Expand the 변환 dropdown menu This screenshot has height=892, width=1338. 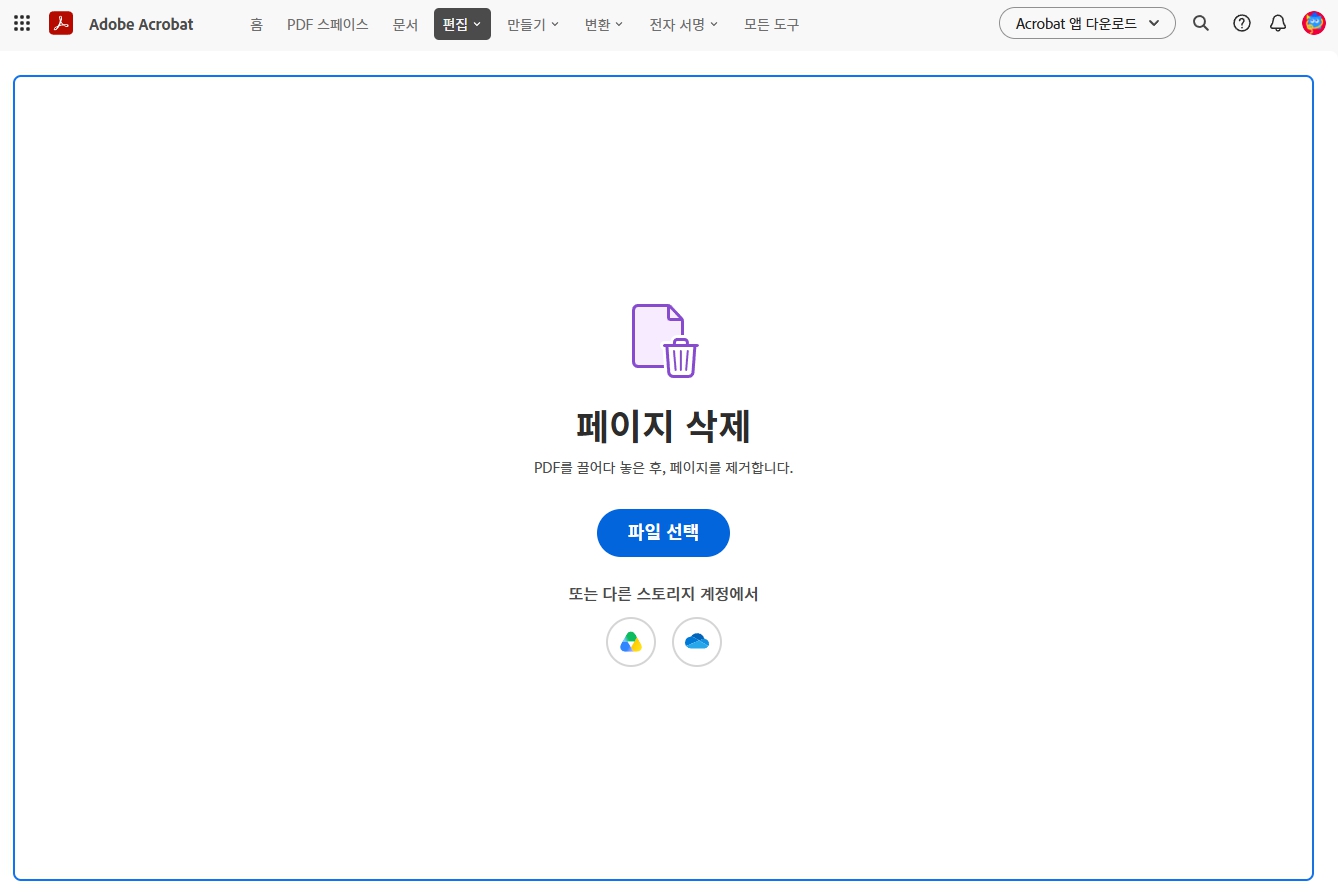tap(604, 24)
